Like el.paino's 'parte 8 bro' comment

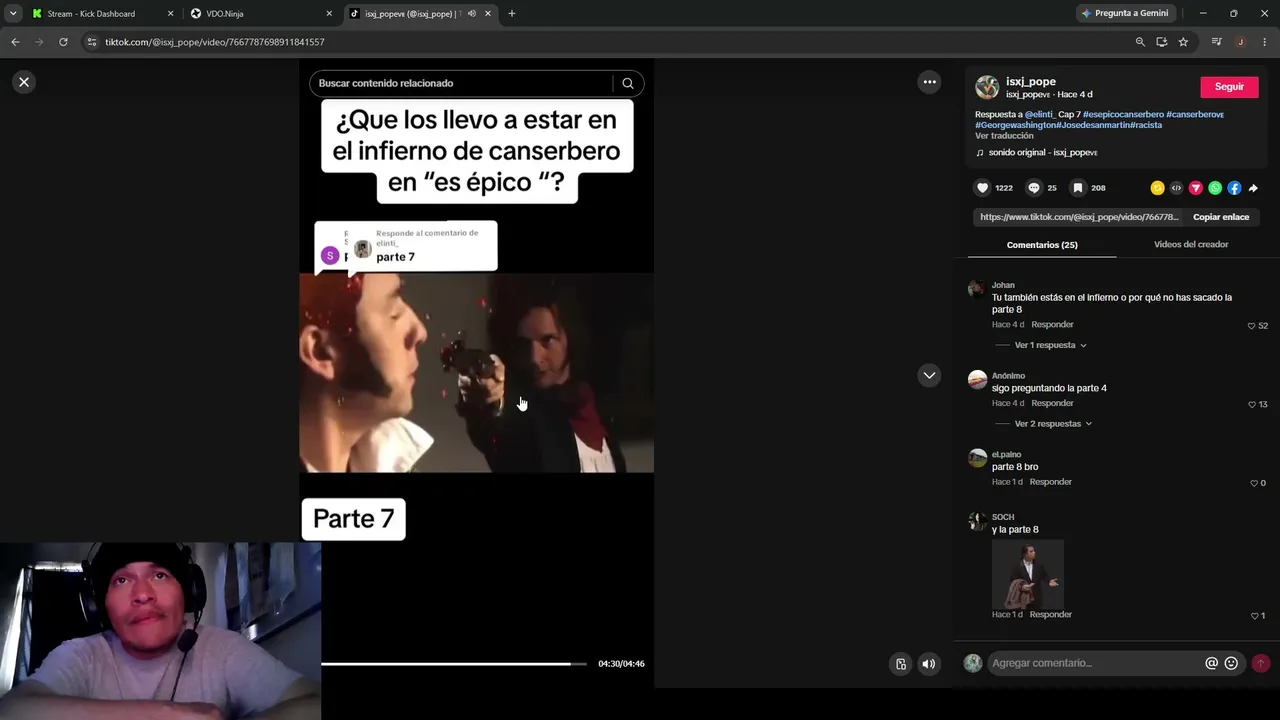[1253, 483]
